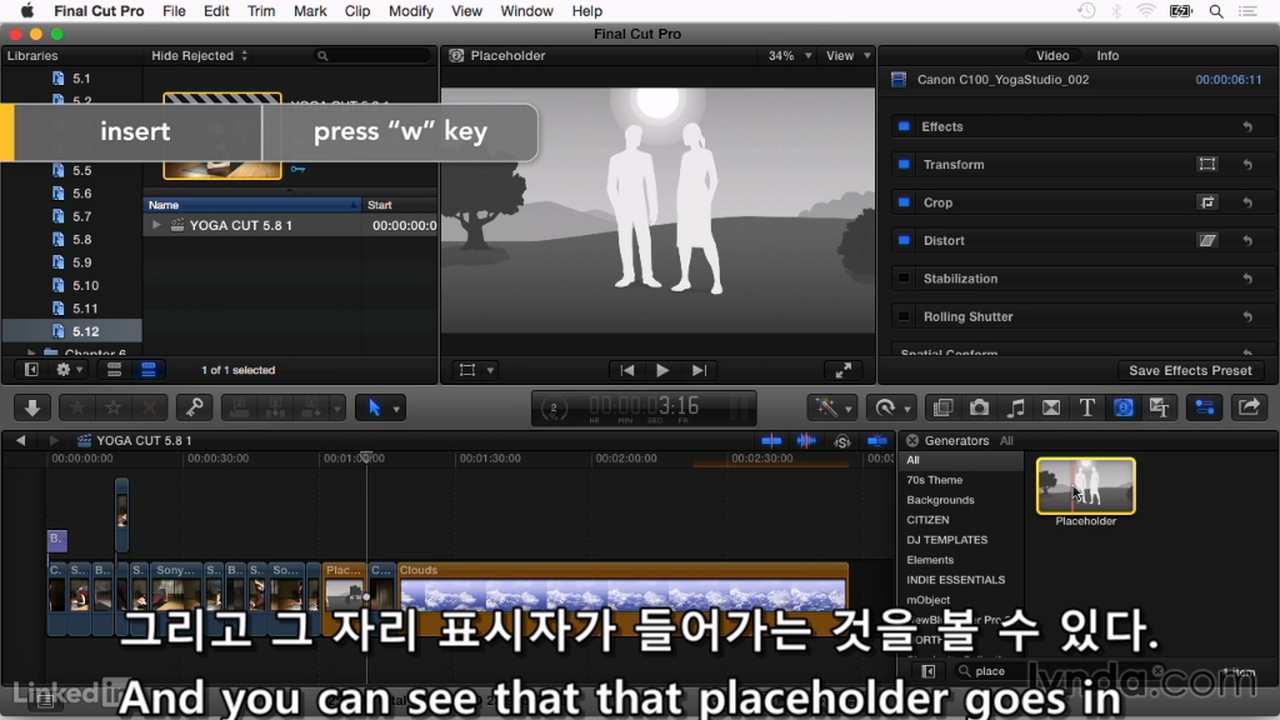1280x720 pixels.
Task: Enable the Stabilization checkbox
Action: click(x=904, y=278)
